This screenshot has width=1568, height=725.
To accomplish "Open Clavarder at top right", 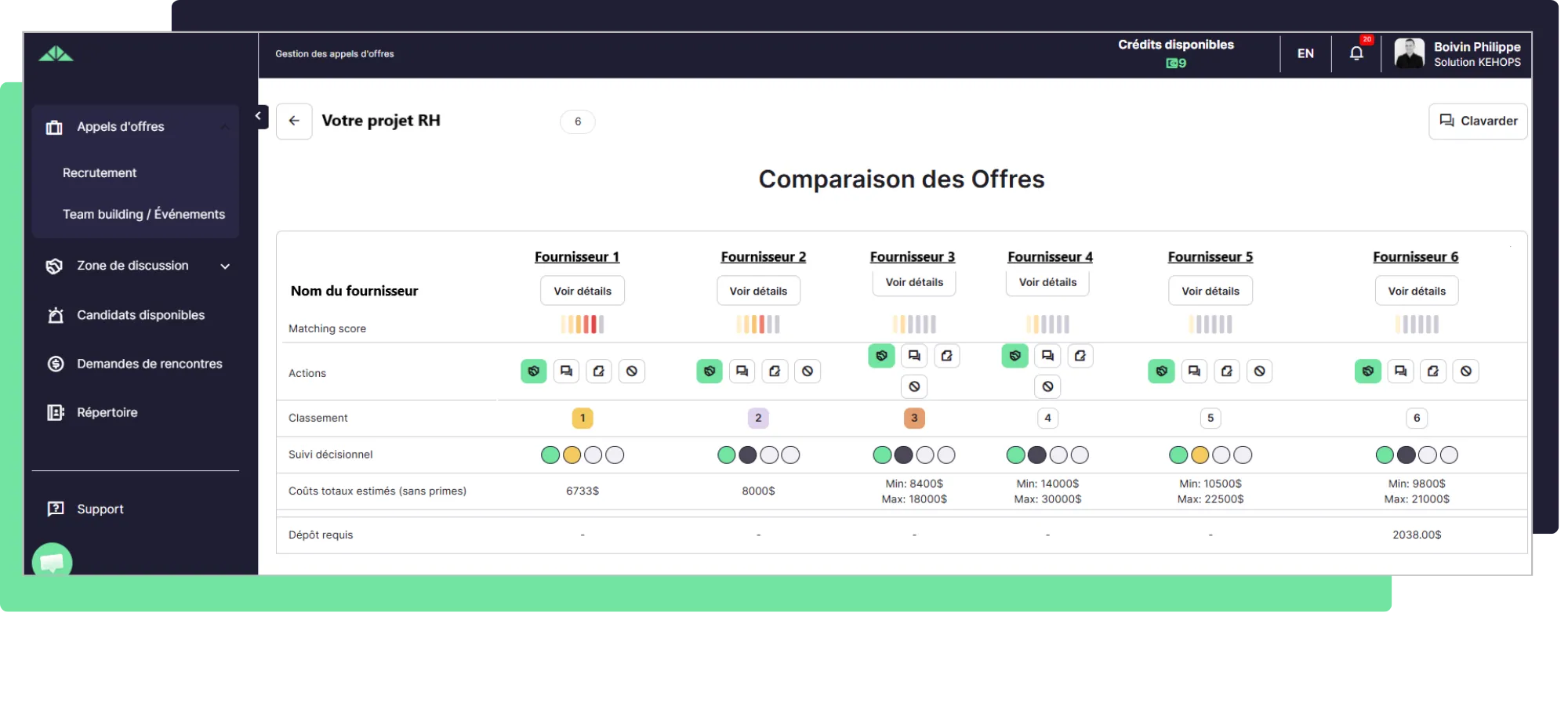I will [1477, 121].
